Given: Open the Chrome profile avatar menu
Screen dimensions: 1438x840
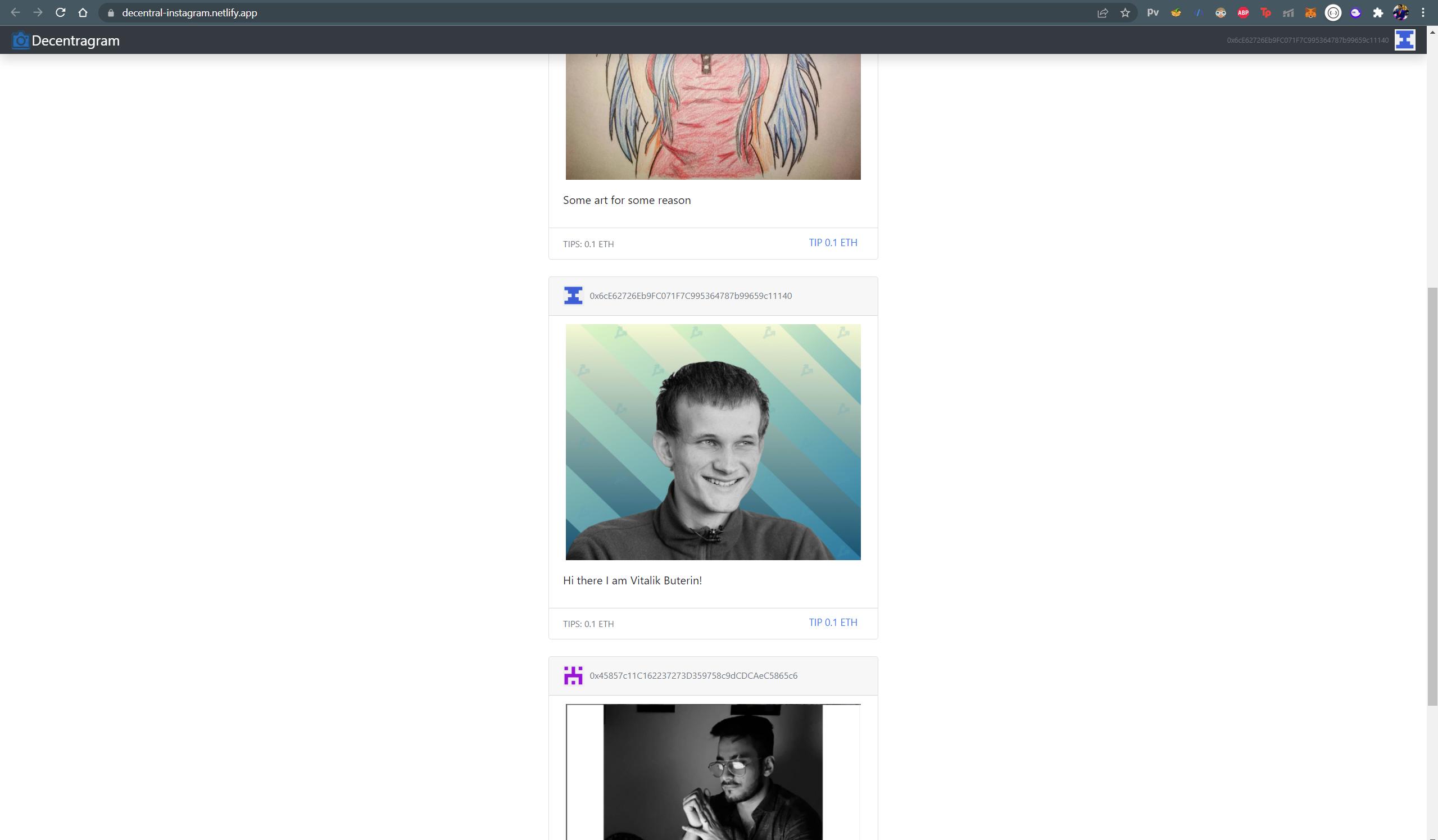Looking at the screenshot, I should [1401, 12].
